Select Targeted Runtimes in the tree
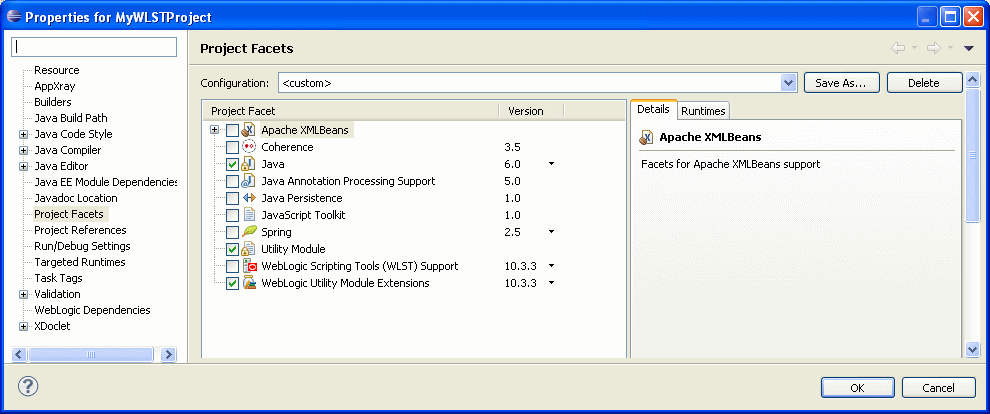Image resolution: width=990 pixels, height=414 pixels. click(x=80, y=262)
